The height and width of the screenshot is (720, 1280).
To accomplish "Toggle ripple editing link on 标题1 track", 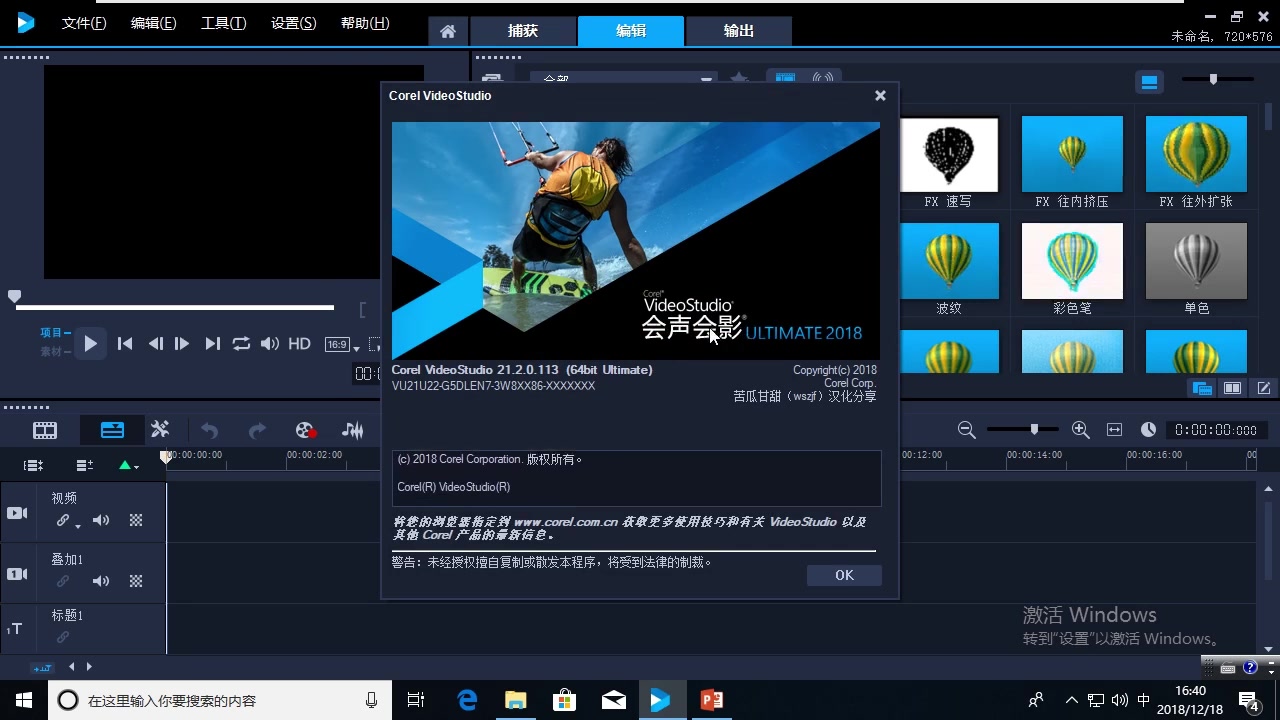I will pyautogui.click(x=63, y=637).
